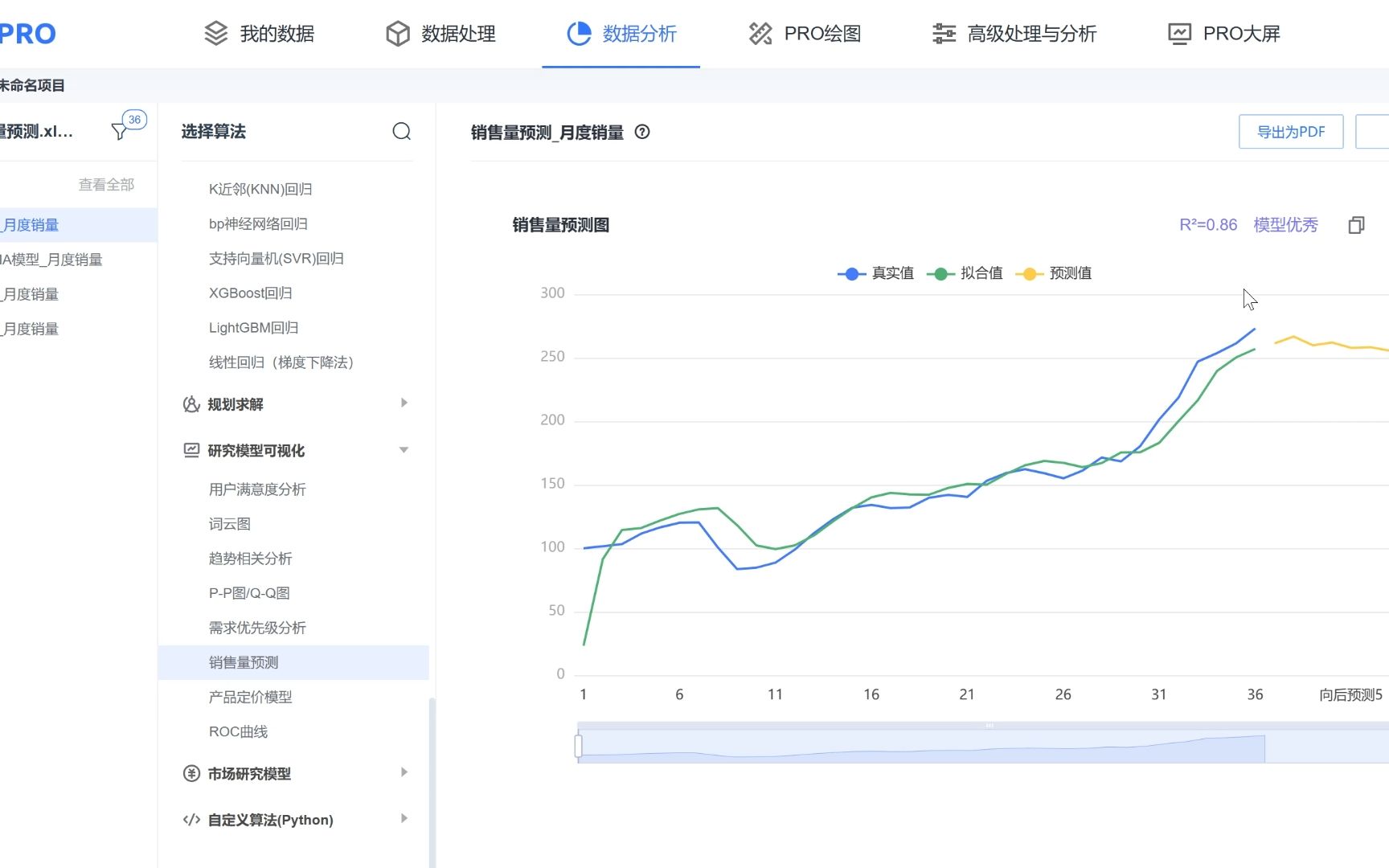Click the x-axis label 向后预测5
The image size is (1389, 868).
[x=1350, y=694]
